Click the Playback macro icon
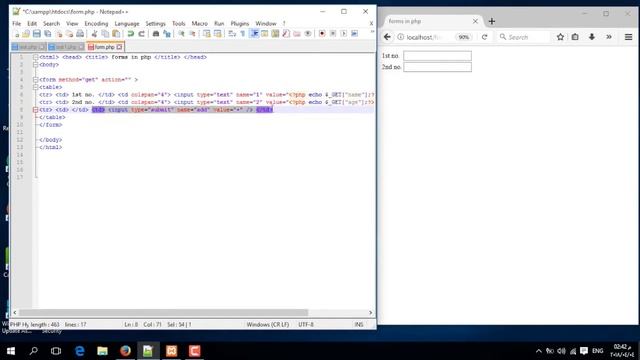 click(x=344, y=34)
